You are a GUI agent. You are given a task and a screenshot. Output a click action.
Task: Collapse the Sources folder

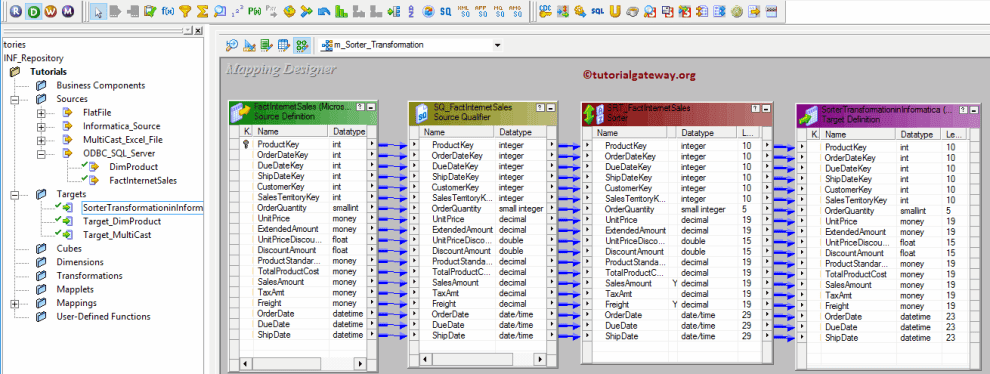(x=15, y=99)
